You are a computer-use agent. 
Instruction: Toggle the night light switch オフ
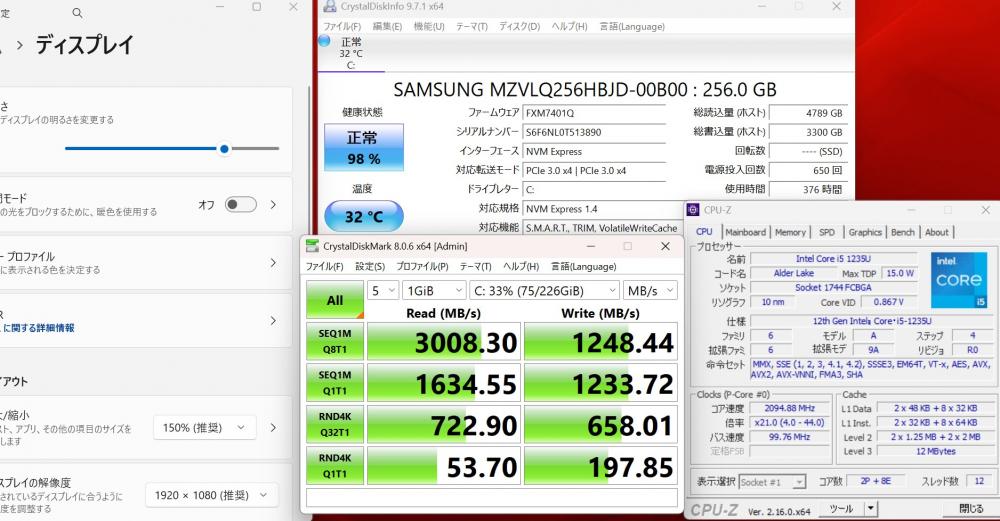click(x=241, y=204)
